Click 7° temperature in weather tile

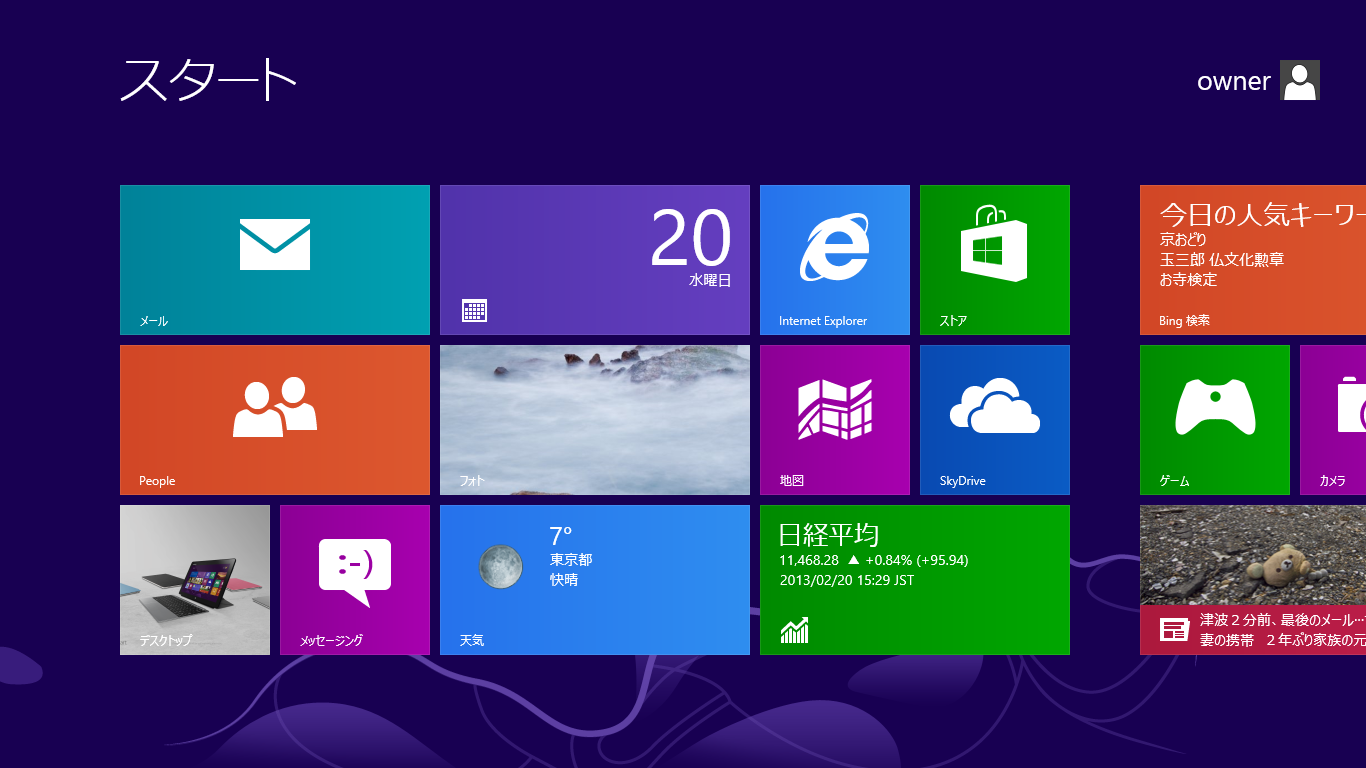click(561, 536)
